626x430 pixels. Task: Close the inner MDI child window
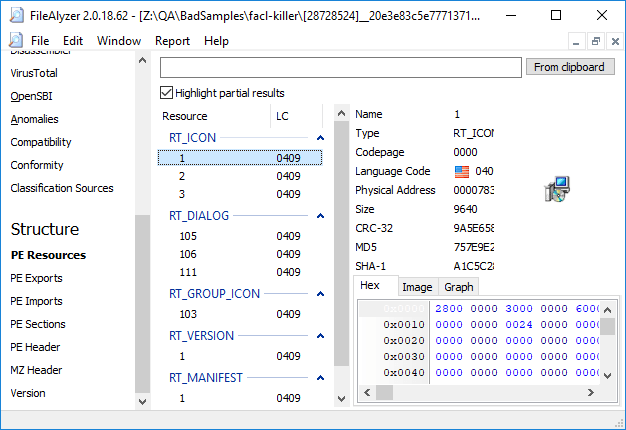click(x=615, y=42)
